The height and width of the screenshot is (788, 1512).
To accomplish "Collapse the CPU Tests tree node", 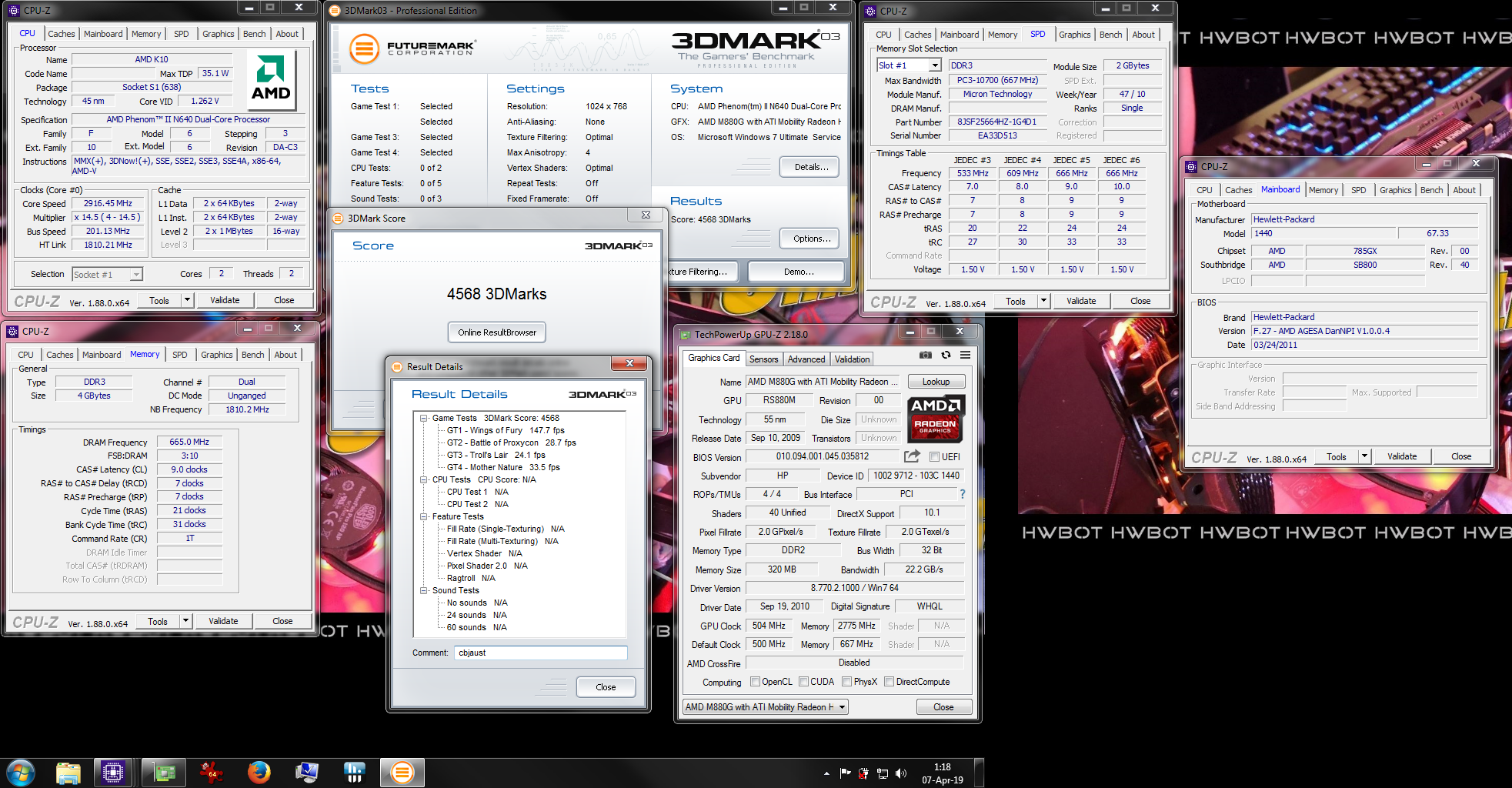I will click(423, 480).
